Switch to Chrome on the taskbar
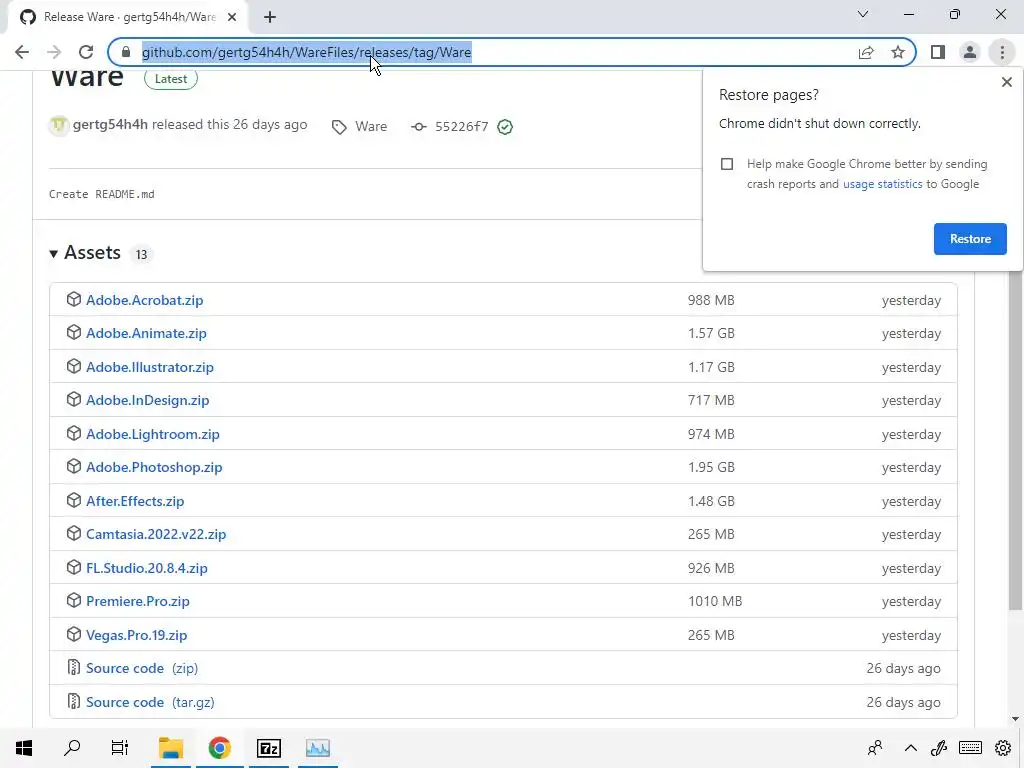1024x768 pixels. click(220, 748)
